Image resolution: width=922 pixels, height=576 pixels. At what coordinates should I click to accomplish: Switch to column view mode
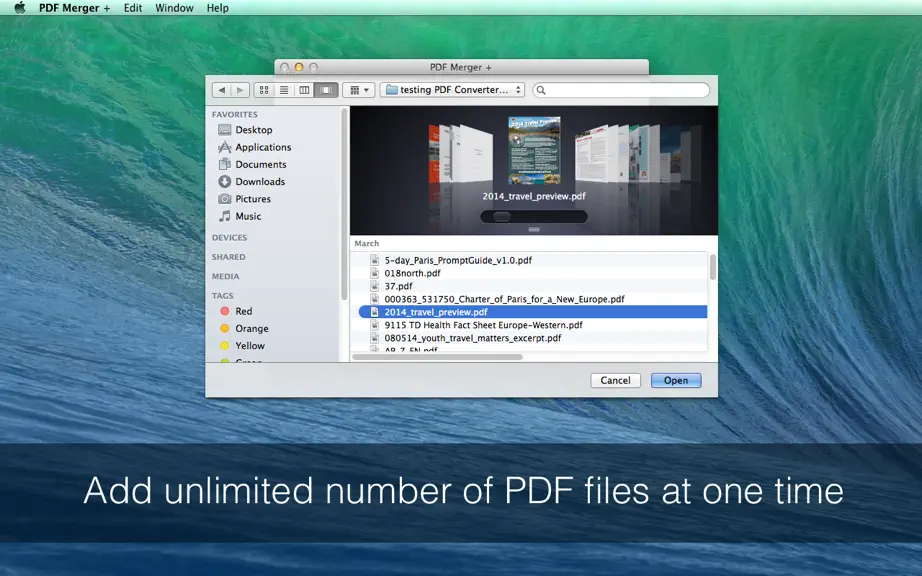click(304, 90)
